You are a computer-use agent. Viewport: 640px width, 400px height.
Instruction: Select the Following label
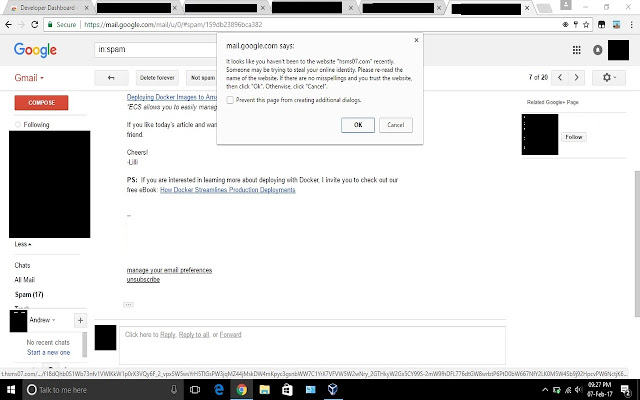coord(36,124)
